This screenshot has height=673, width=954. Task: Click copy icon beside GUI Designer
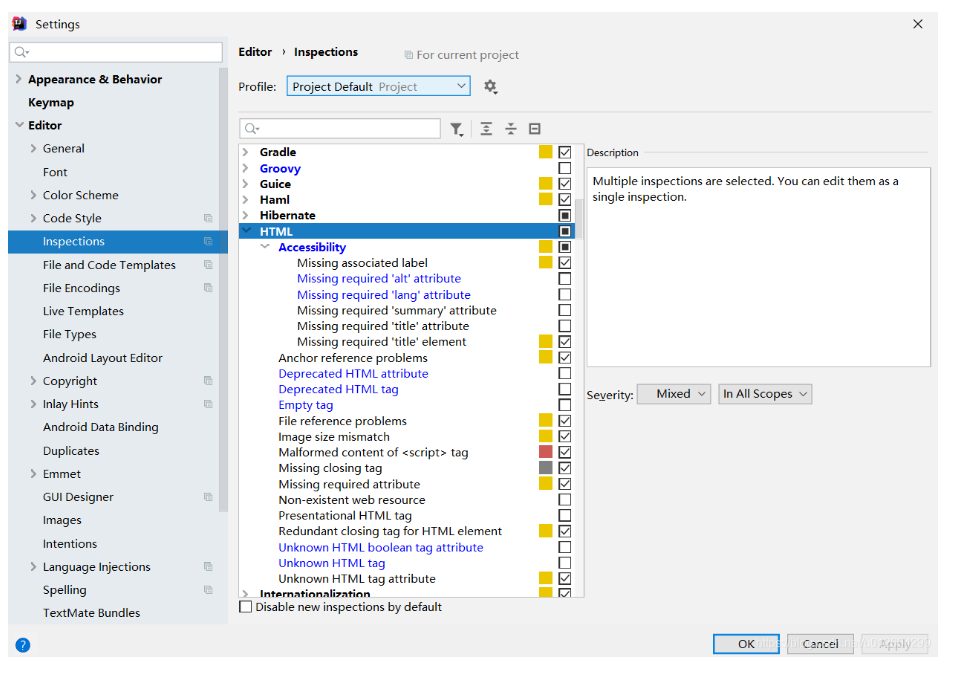click(208, 497)
